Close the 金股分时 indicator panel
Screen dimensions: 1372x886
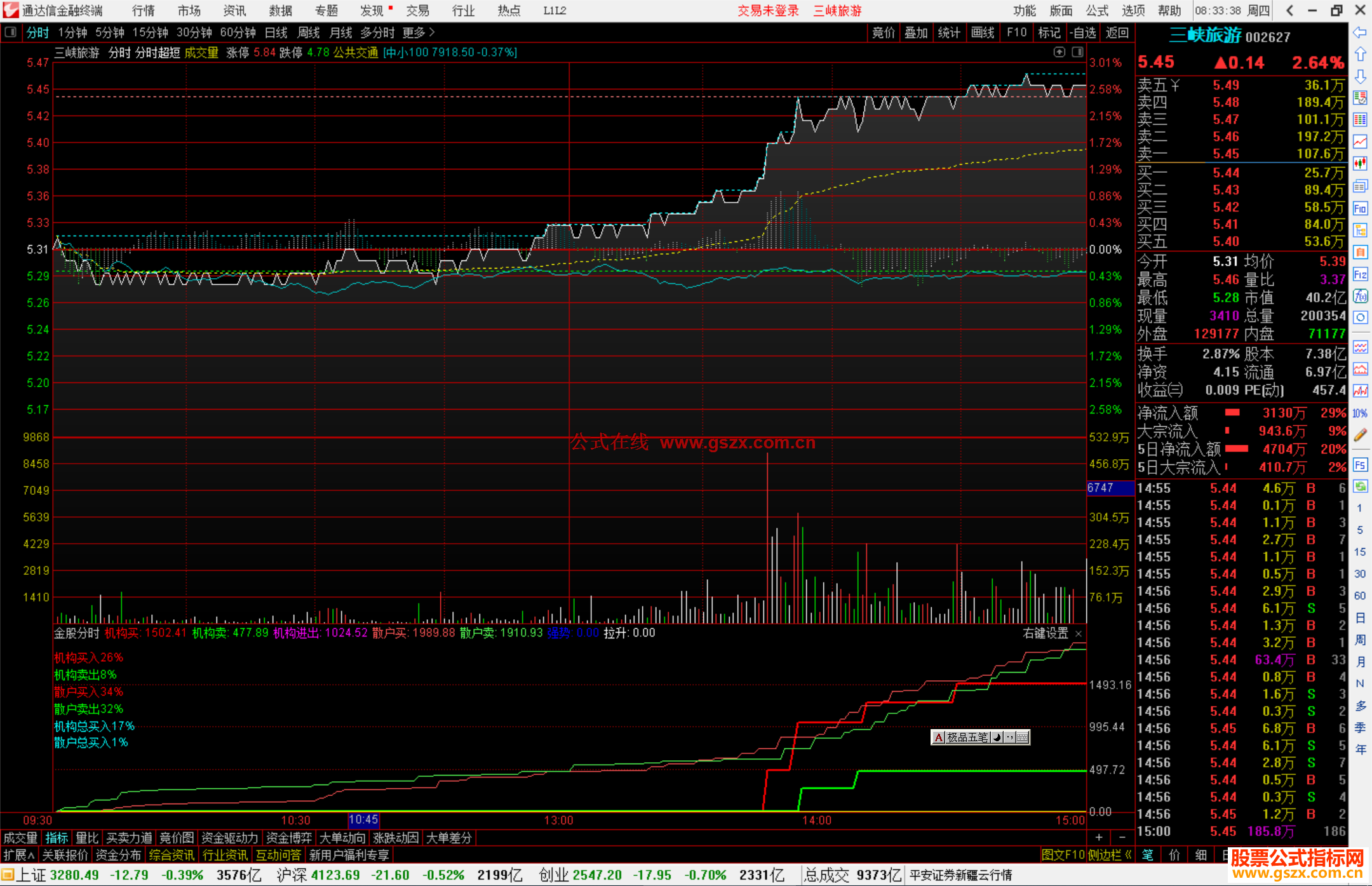point(1079,634)
